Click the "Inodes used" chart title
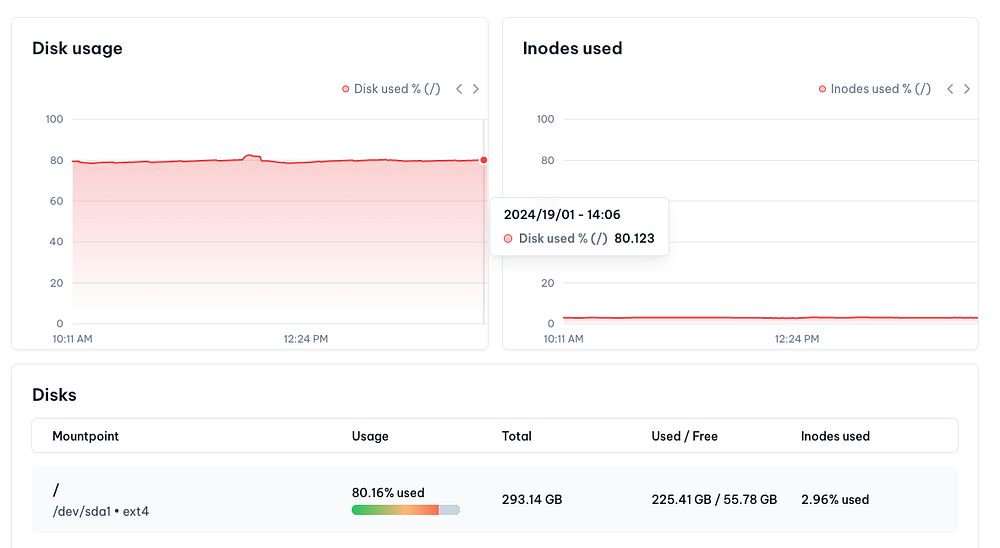 point(572,48)
